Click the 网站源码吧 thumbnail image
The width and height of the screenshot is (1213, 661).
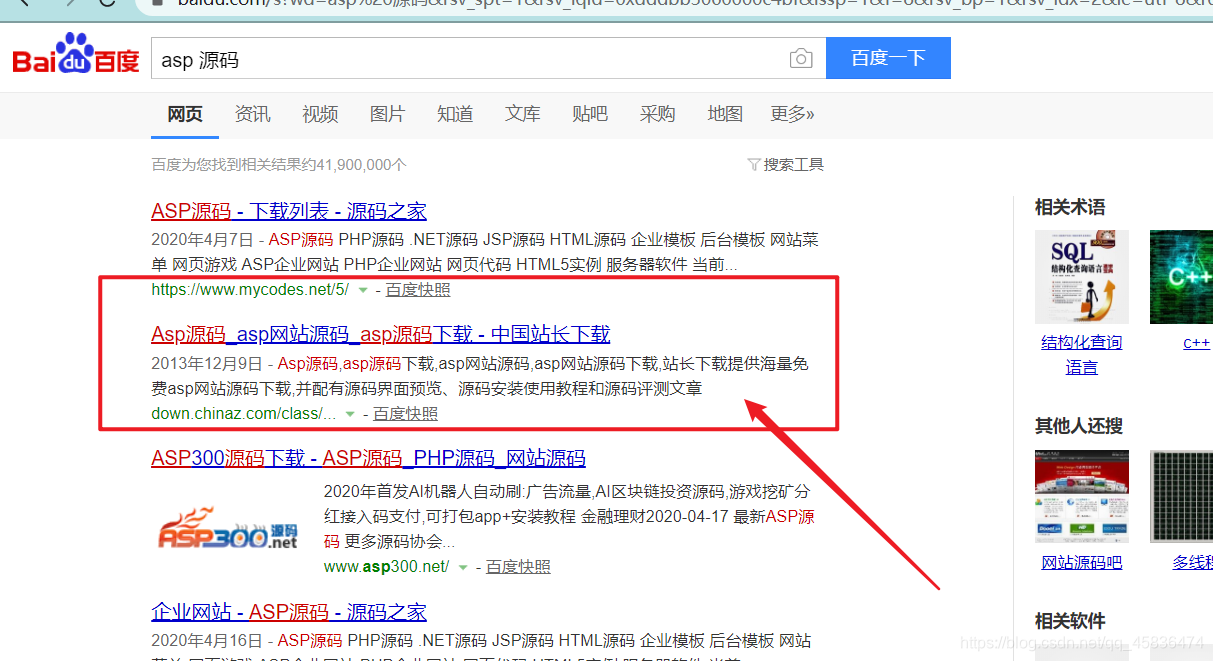click(1082, 497)
